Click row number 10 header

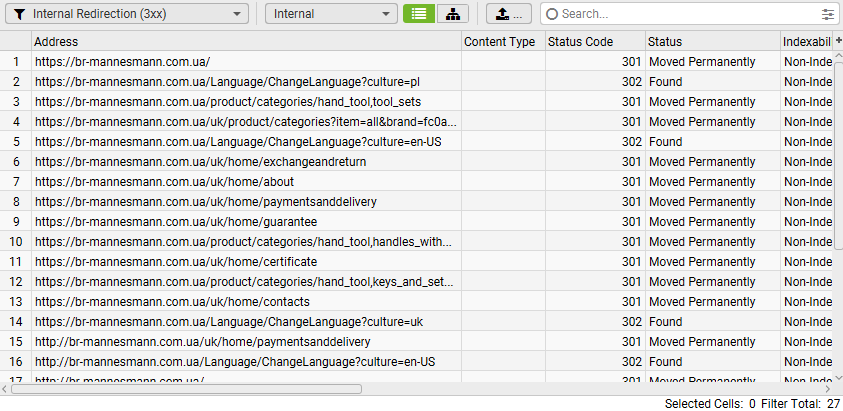(16, 242)
